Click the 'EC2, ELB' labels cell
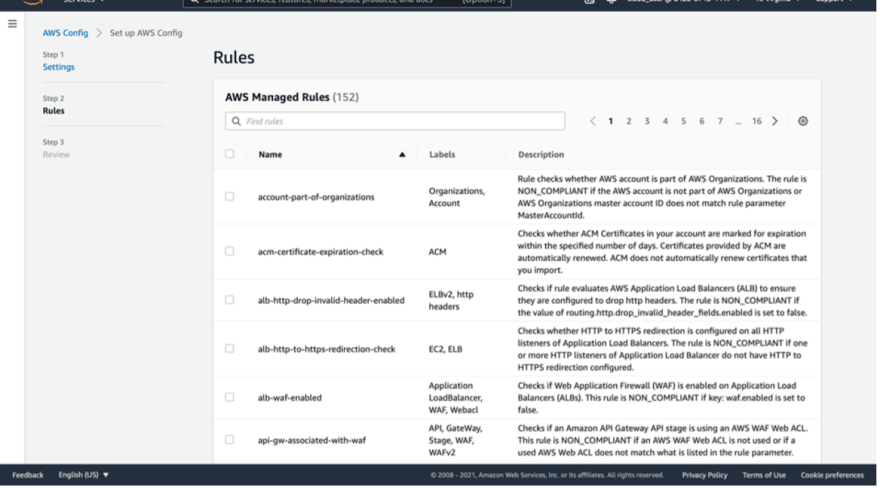 tap(446, 349)
